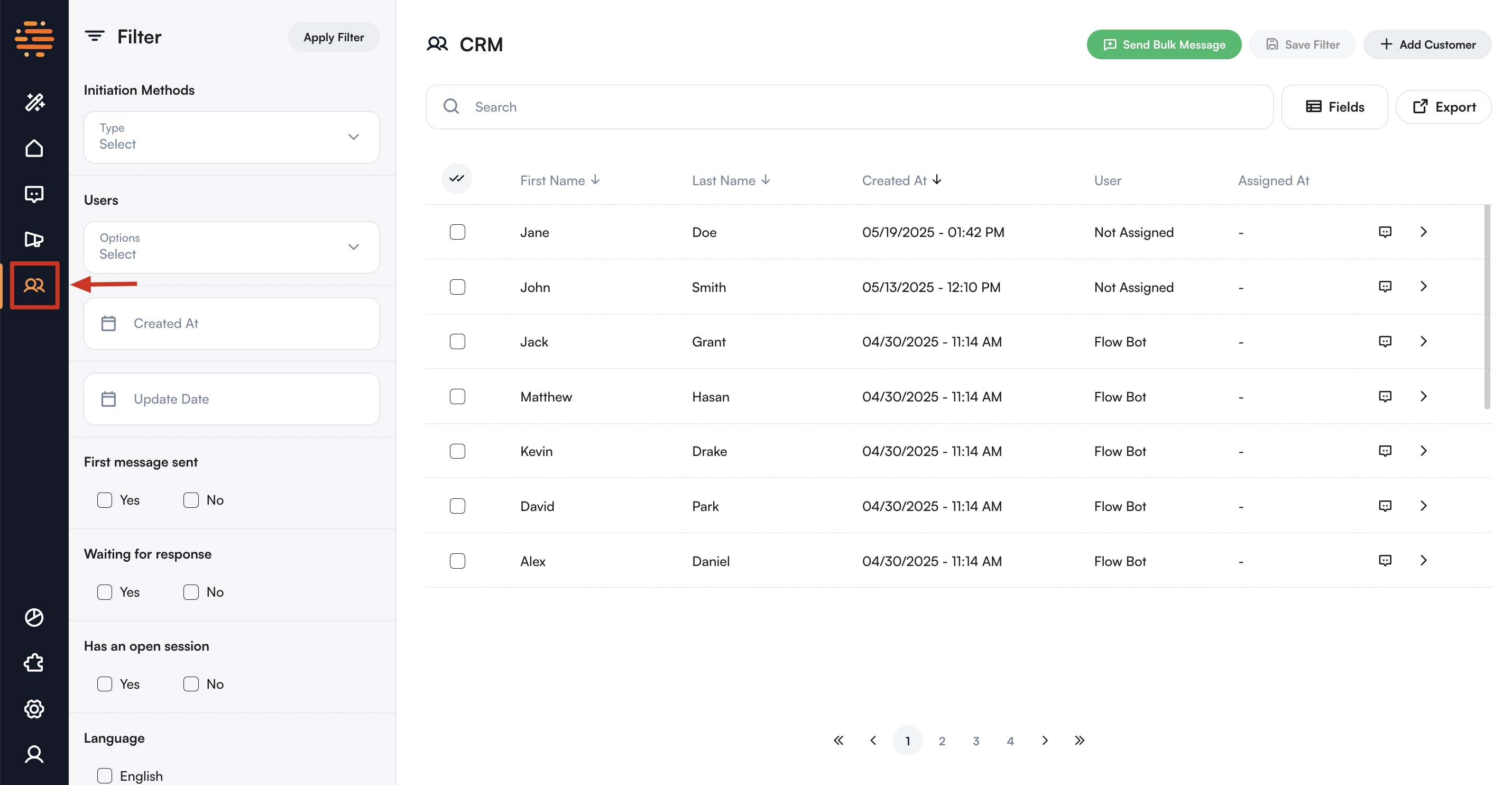Expand details for Kevin Drake's row
This screenshot has height=785, width=1512.
pos(1425,450)
